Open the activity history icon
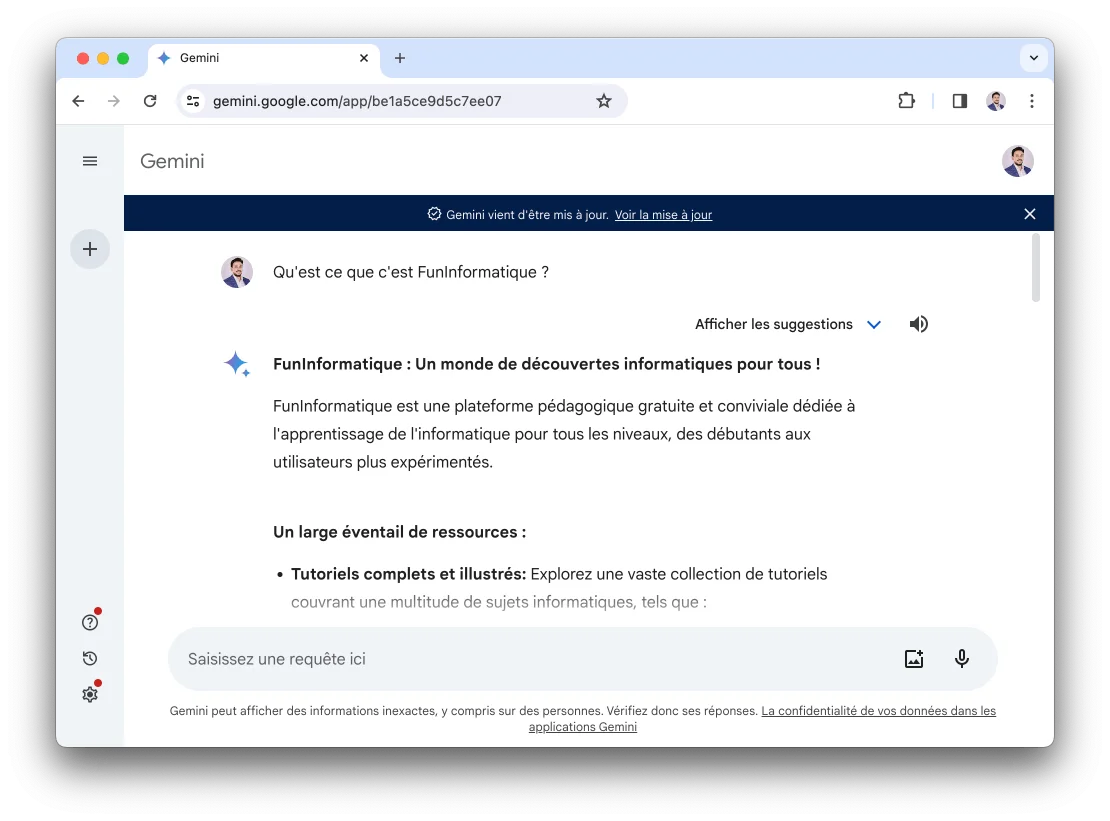This screenshot has height=821, width=1110. tap(90, 658)
